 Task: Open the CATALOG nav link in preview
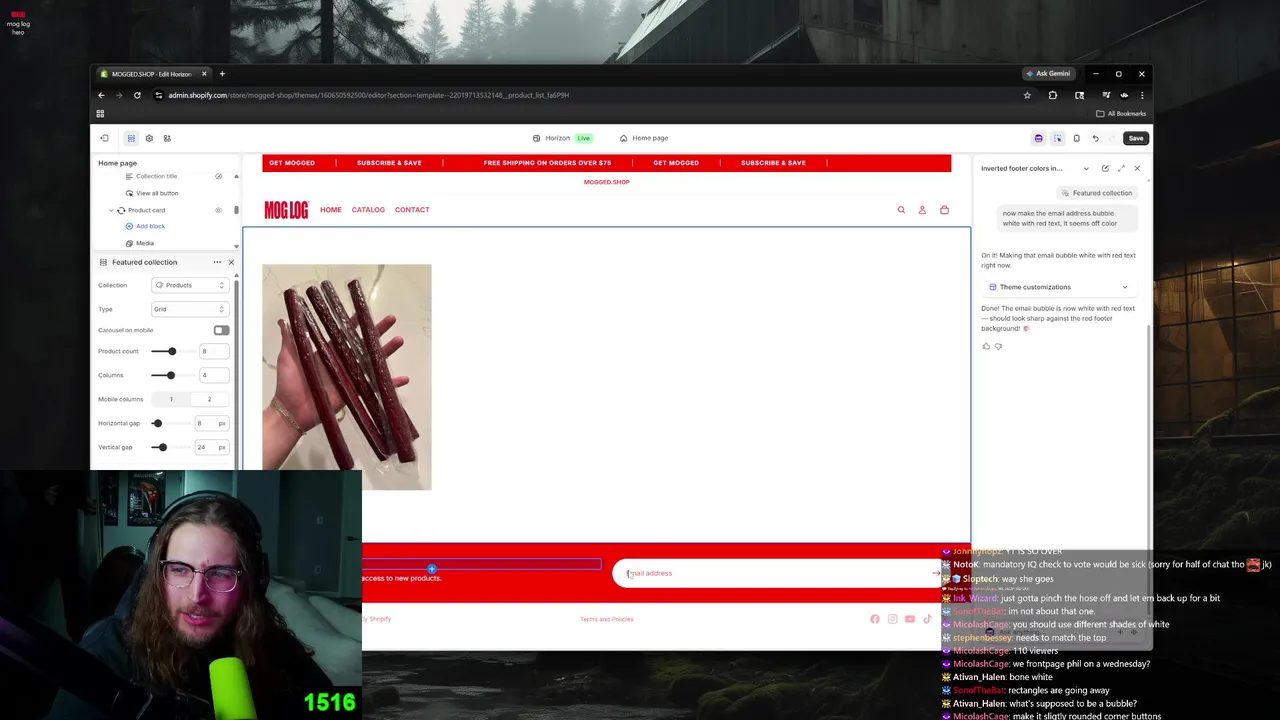coord(368,210)
